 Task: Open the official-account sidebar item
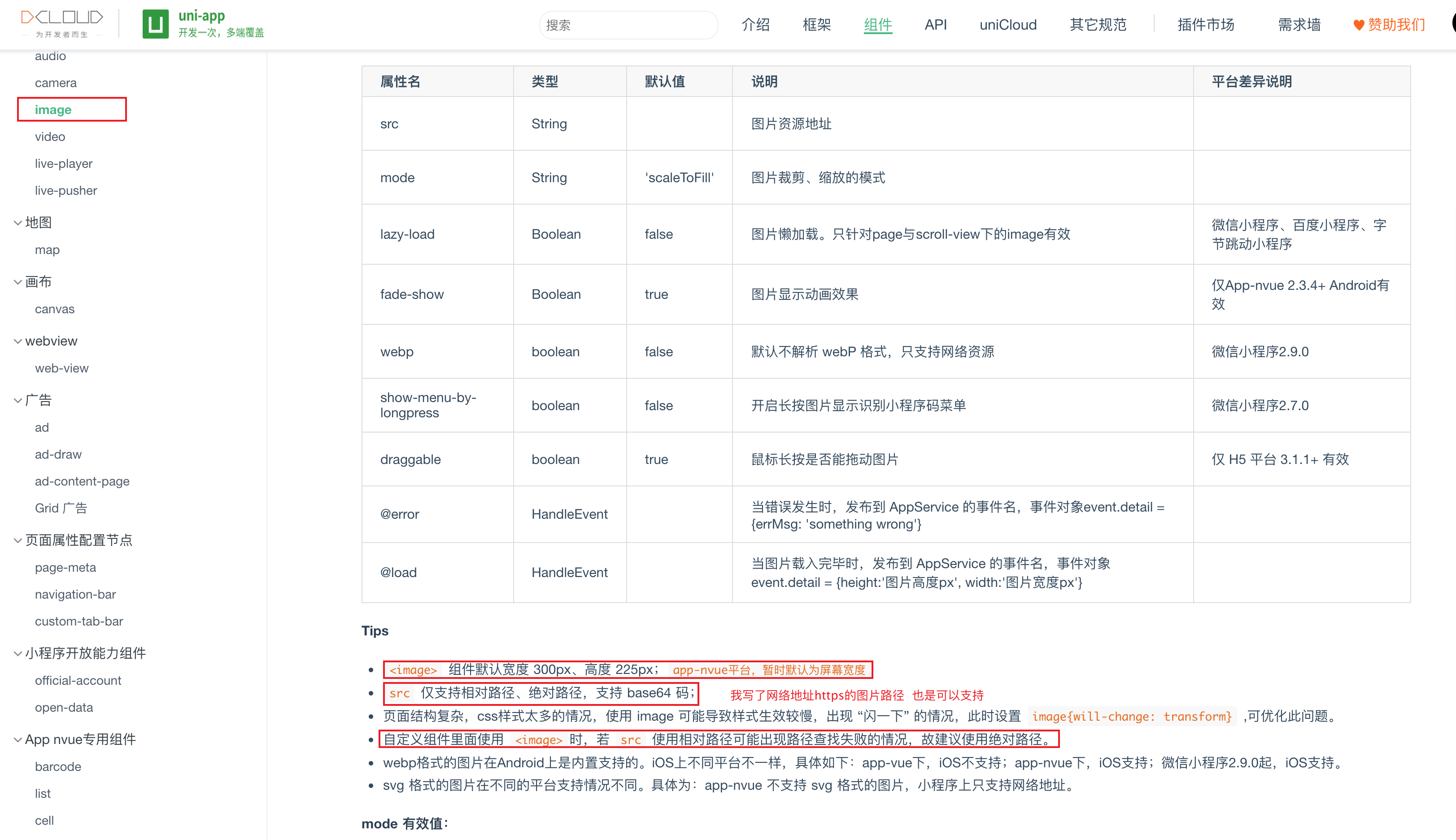78,681
